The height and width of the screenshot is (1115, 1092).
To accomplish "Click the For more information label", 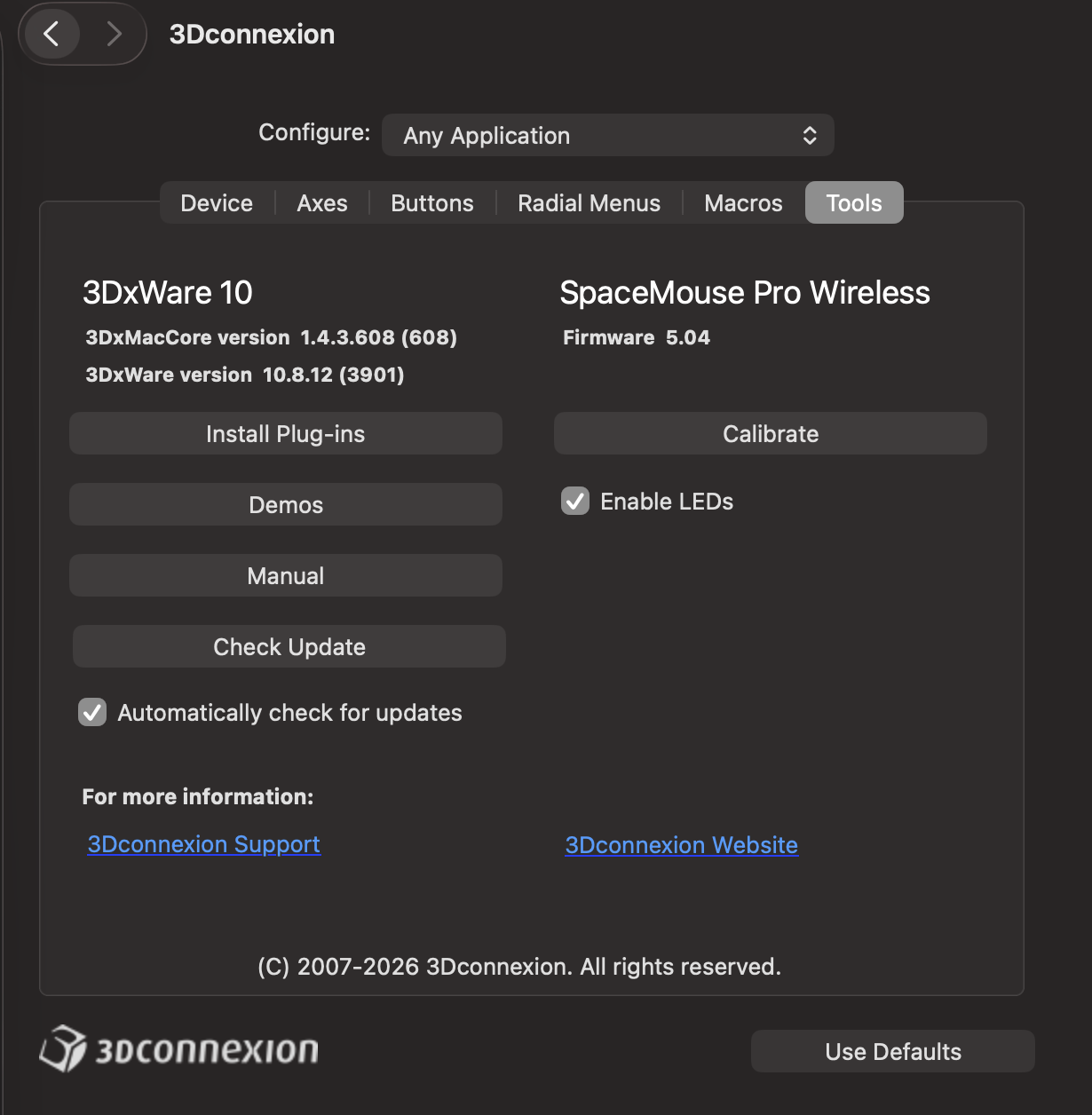I will click(x=198, y=796).
